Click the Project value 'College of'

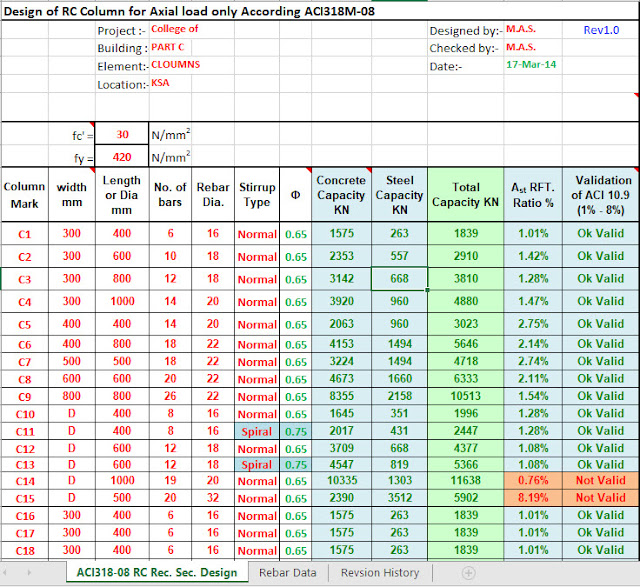coord(175,29)
